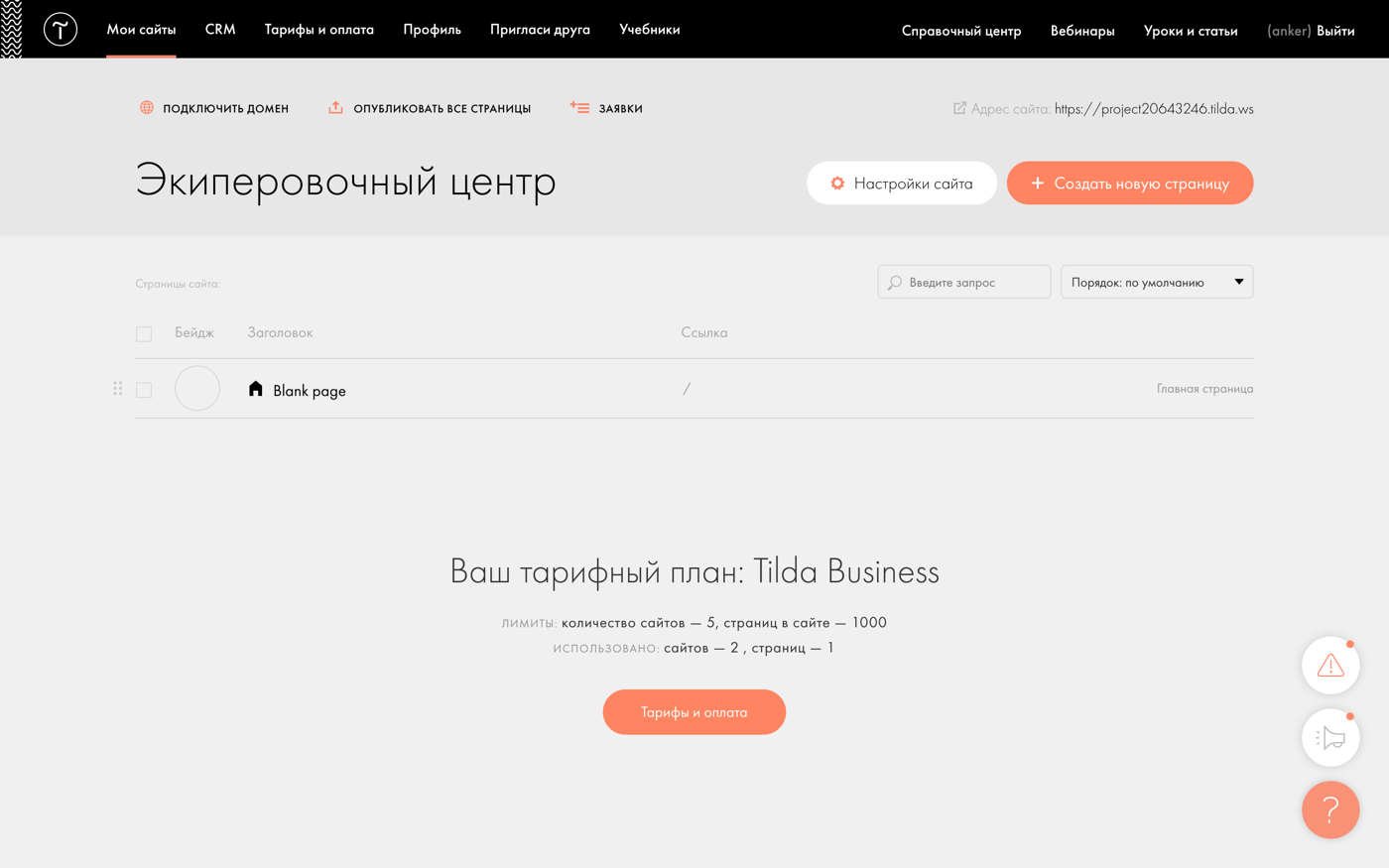This screenshot has height=868, width=1389.
Task: Click the Экиперовочный центр site title
Action: pyautogui.click(x=345, y=183)
